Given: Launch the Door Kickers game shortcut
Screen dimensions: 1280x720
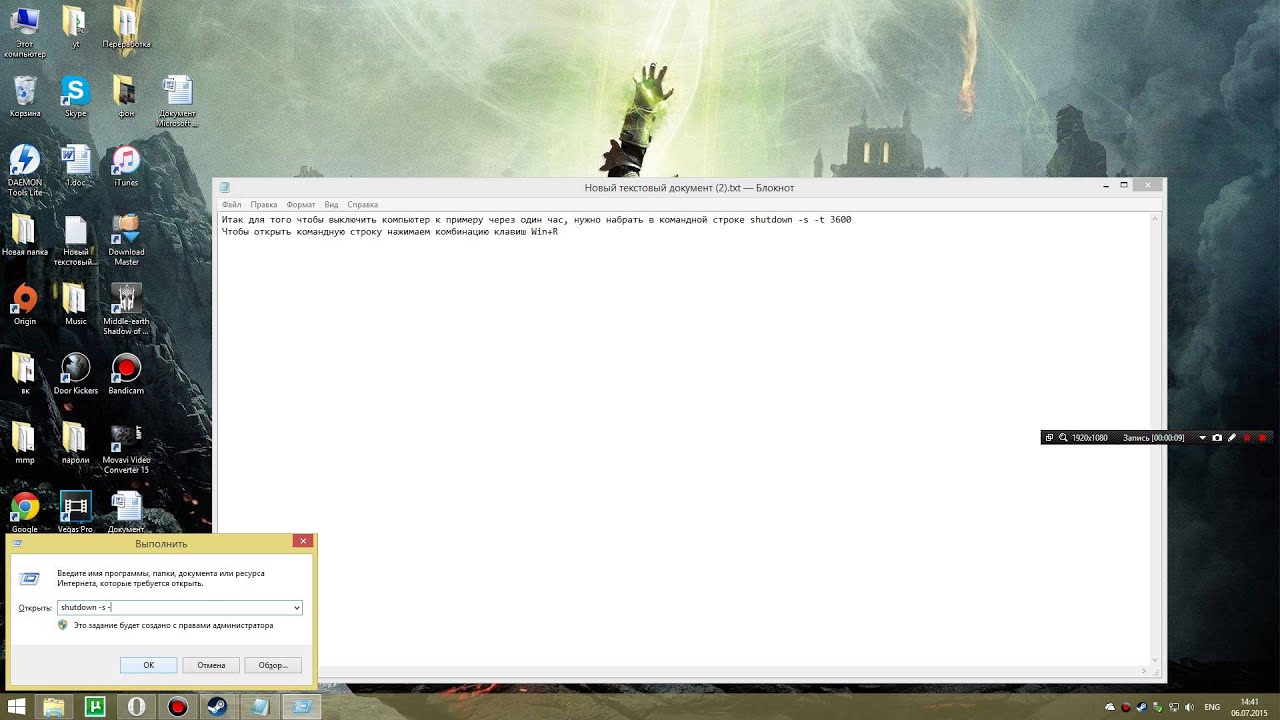Looking at the screenshot, I should click(x=75, y=374).
